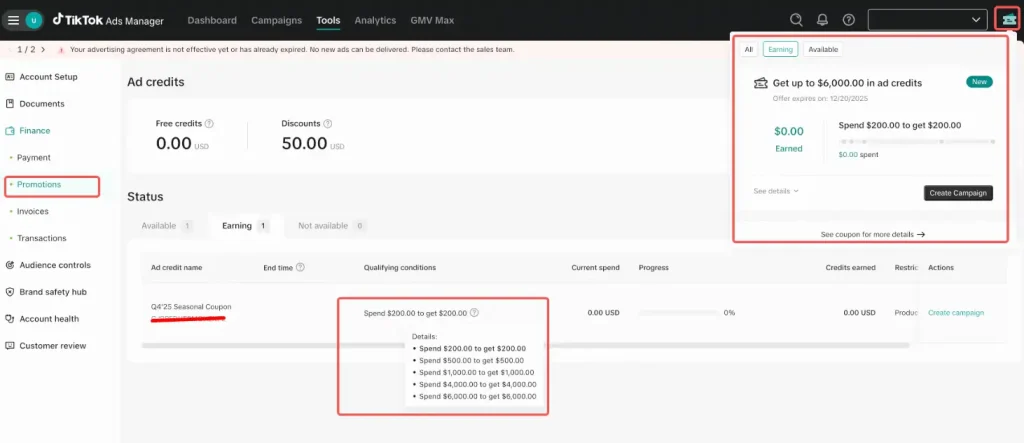This screenshot has width=1024, height=443.
Task: Open Account Setup in sidebar
Action: point(48,76)
